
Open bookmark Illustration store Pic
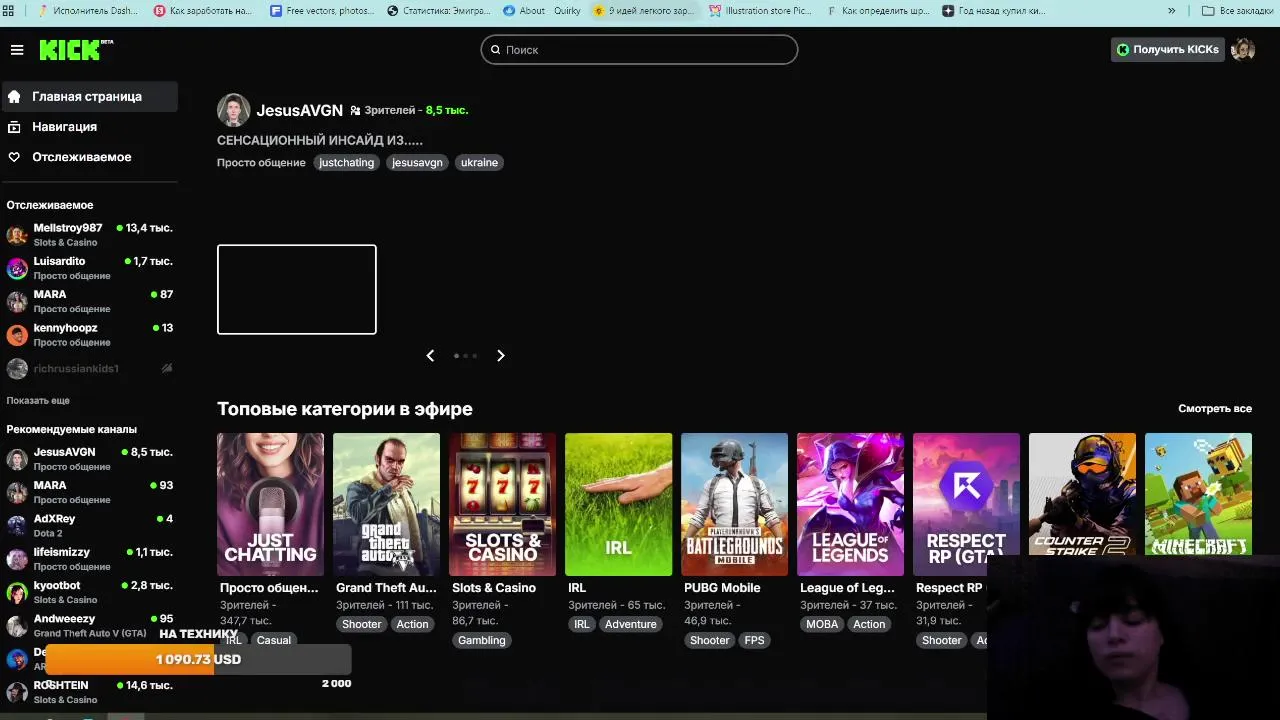pyautogui.click(x=761, y=11)
